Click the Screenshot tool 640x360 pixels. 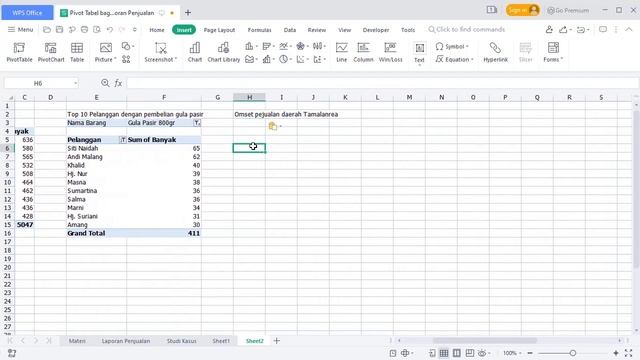point(160,52)
